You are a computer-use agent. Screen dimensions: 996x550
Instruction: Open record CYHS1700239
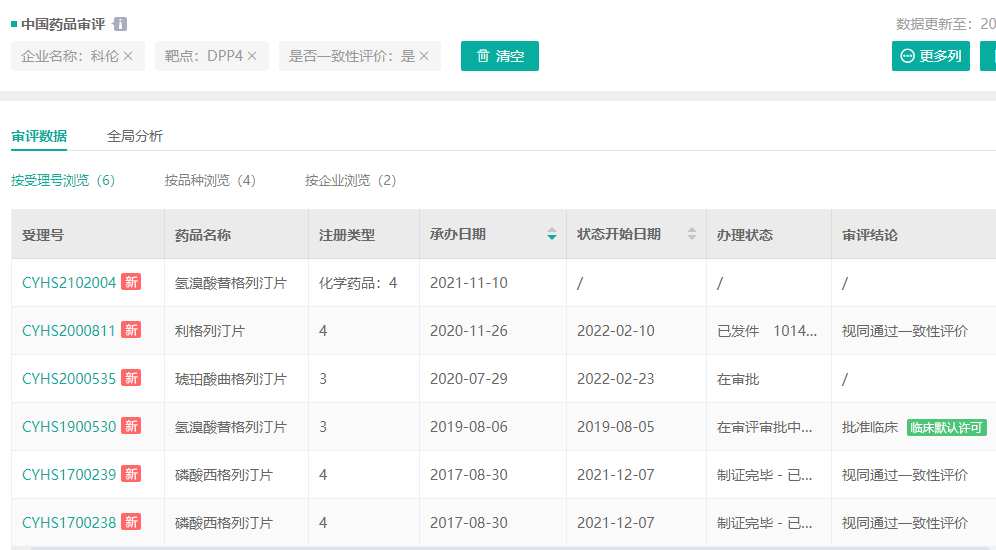(69, 475)
